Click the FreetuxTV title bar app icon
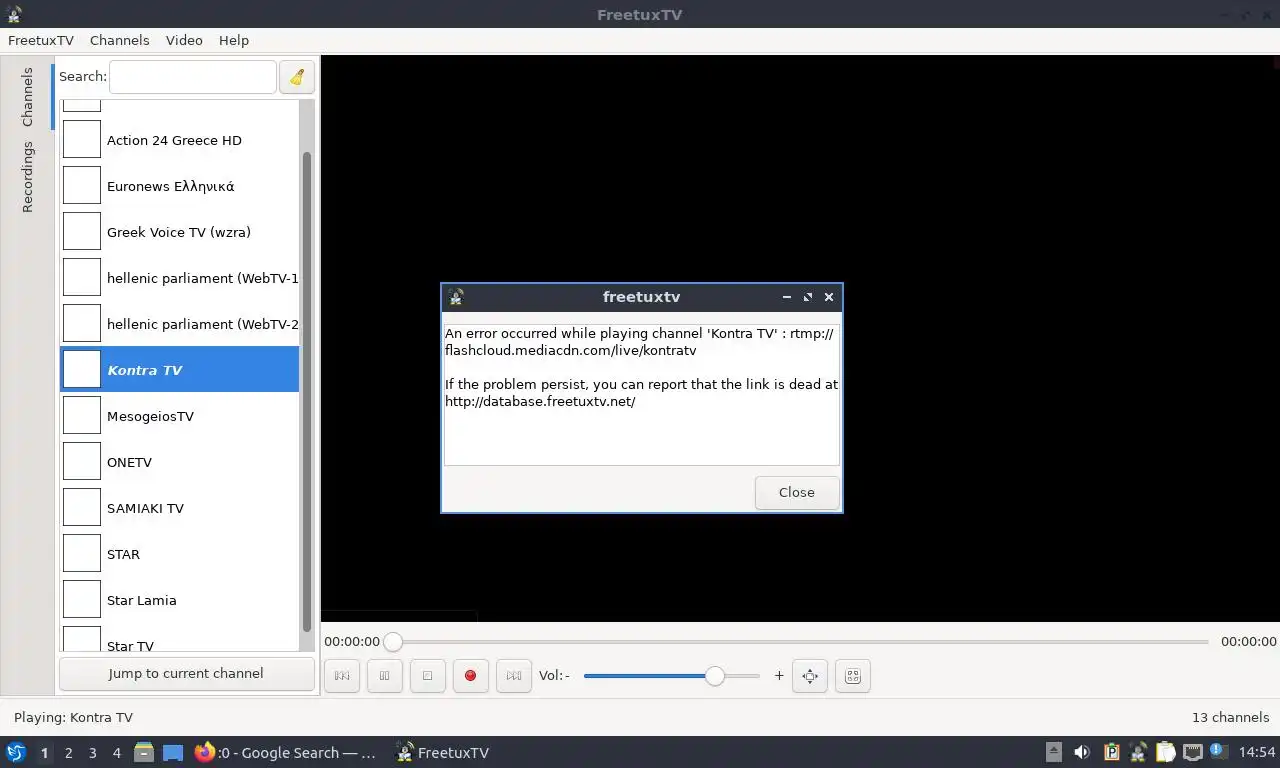1280x768 pixels. (x=14, y=14)
